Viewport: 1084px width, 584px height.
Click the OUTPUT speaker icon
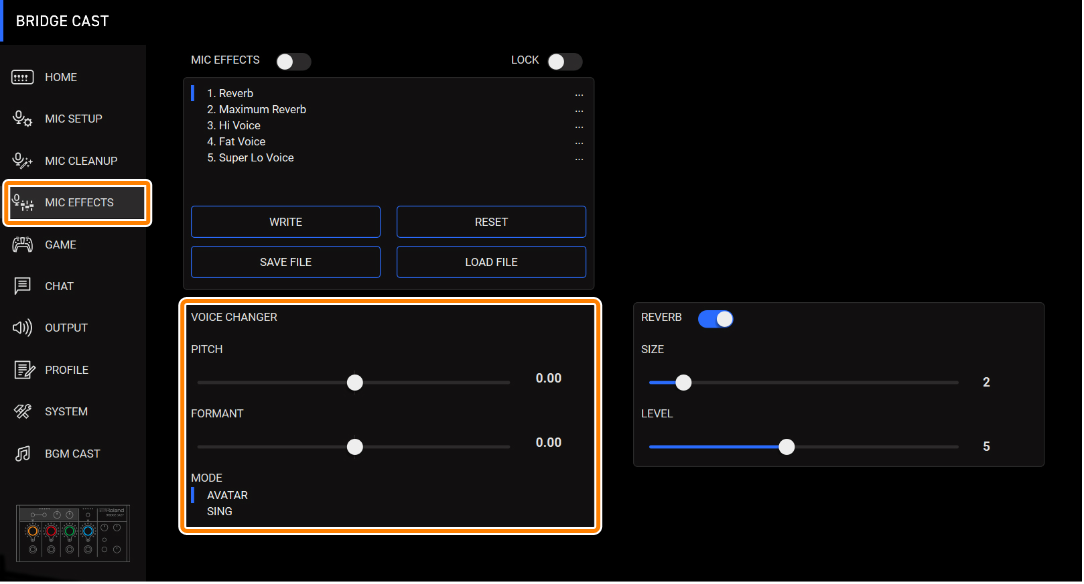(22, 328)
